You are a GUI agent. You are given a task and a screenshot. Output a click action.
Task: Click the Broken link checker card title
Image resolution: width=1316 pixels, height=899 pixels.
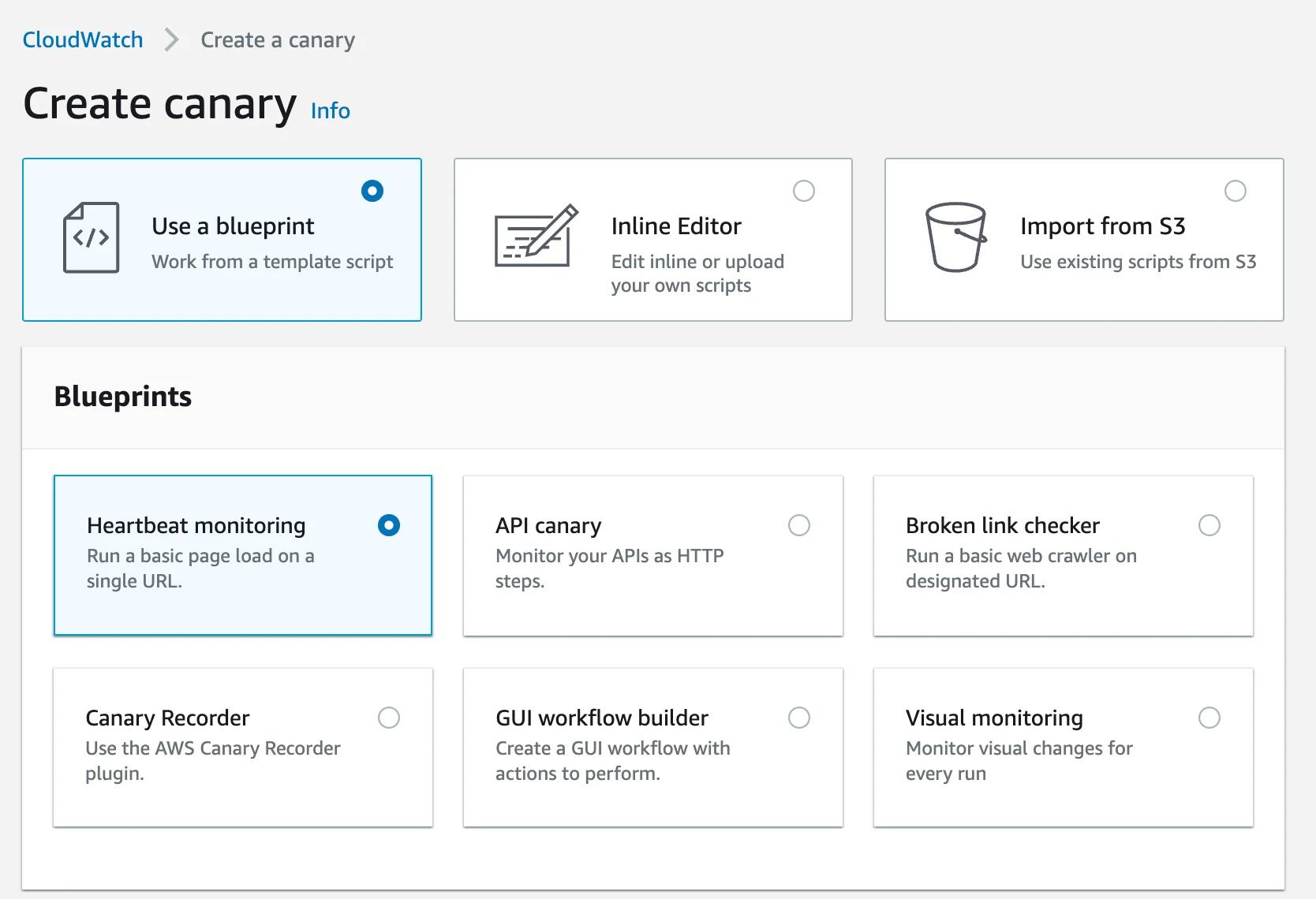1002,525
